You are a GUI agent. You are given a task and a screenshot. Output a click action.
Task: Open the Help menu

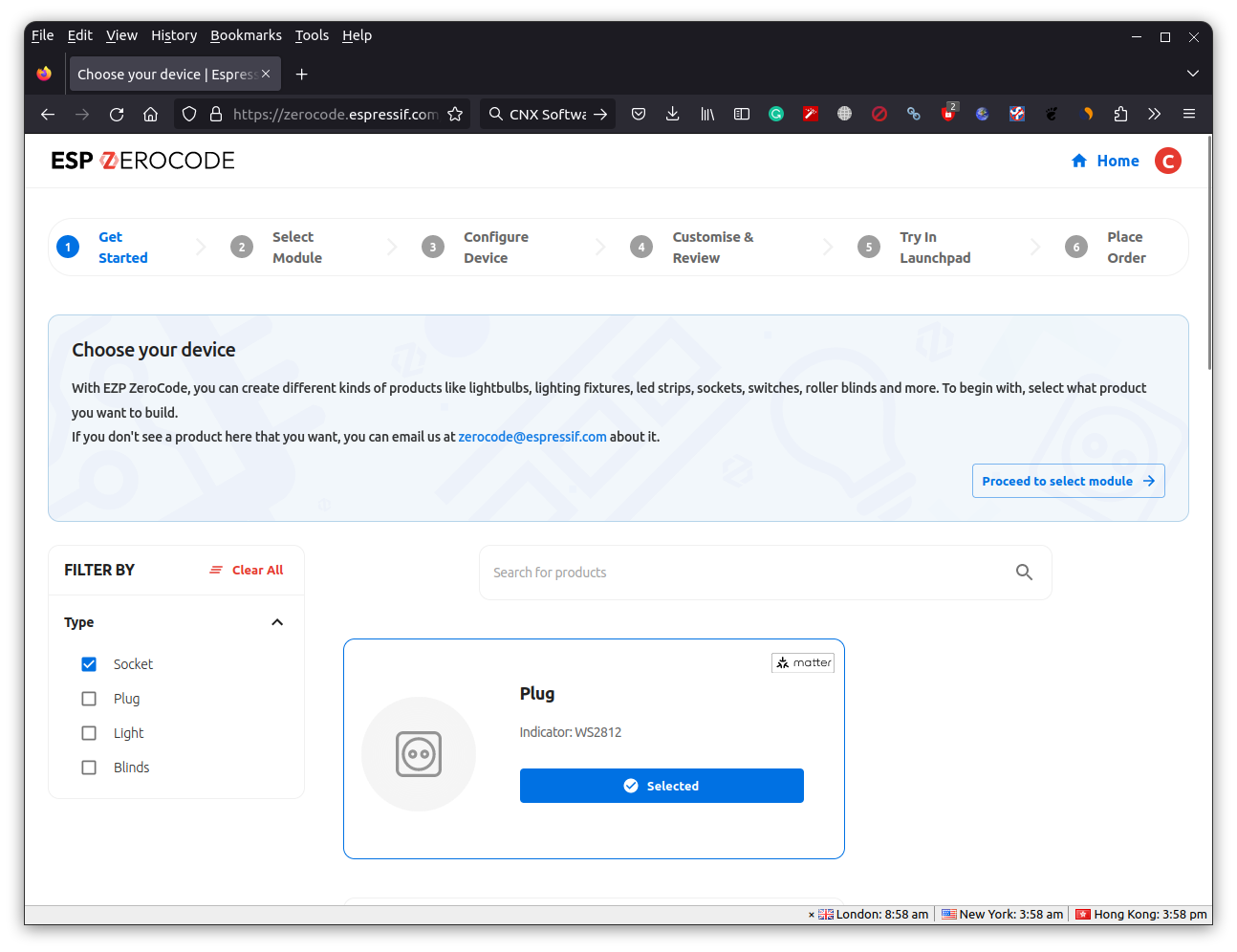point(357,35)
